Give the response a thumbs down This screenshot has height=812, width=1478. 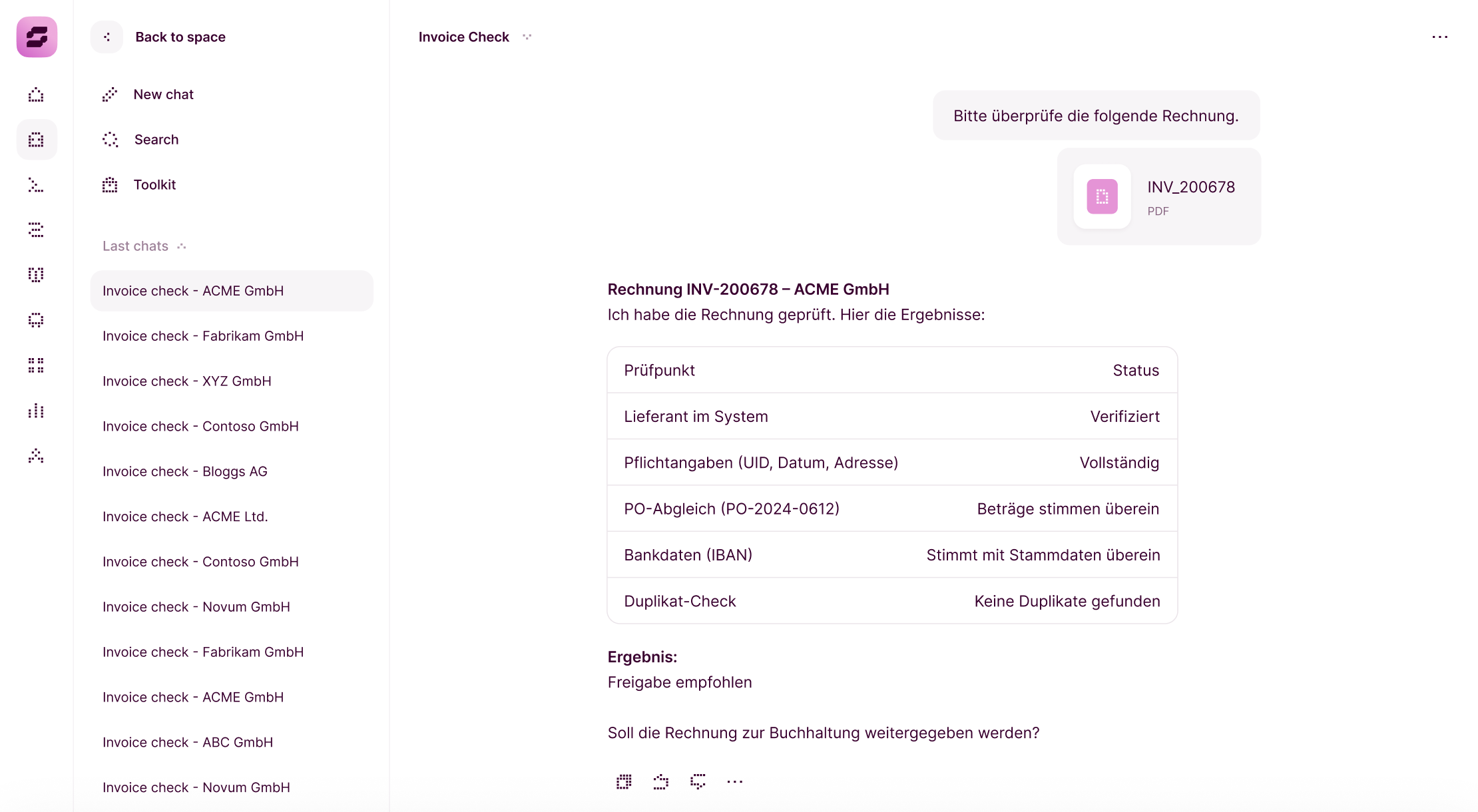pyautogui.click(x=698, y=781)
